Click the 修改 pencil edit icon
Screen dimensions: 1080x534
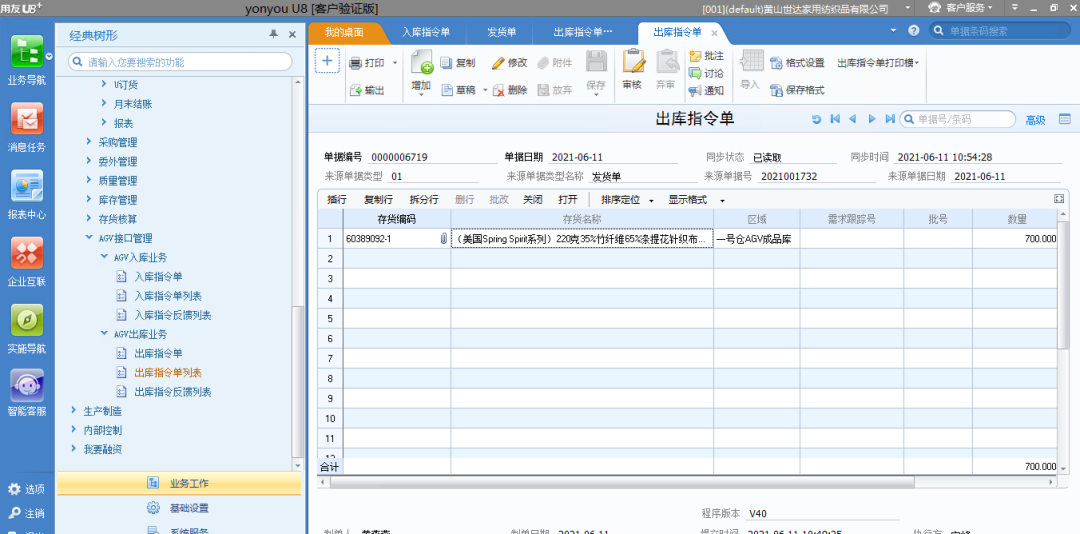pyautogui.click(x=498, y=63)
